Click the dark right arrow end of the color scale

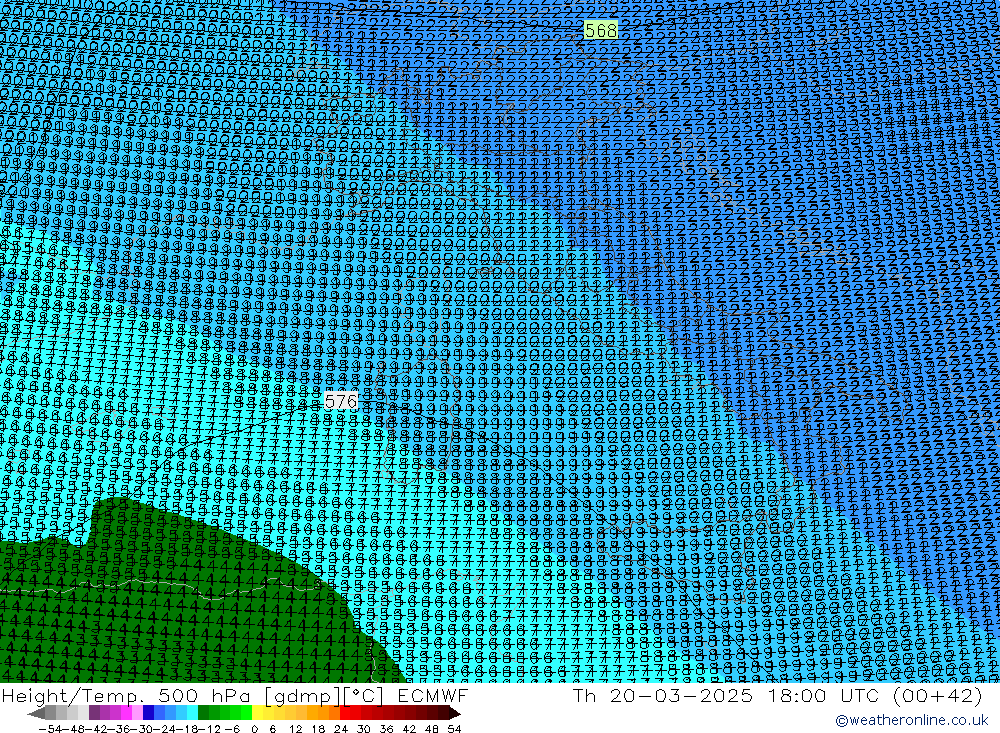[x=455, y=713]
